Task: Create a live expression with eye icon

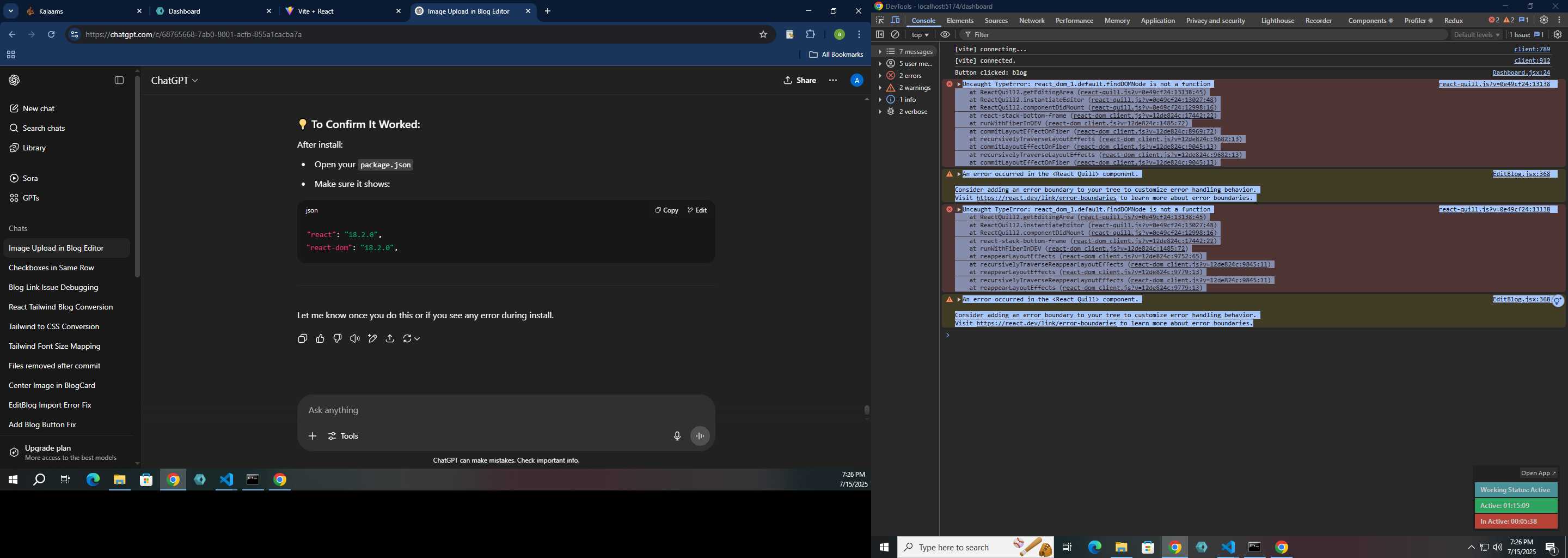Action: (945, 35)
